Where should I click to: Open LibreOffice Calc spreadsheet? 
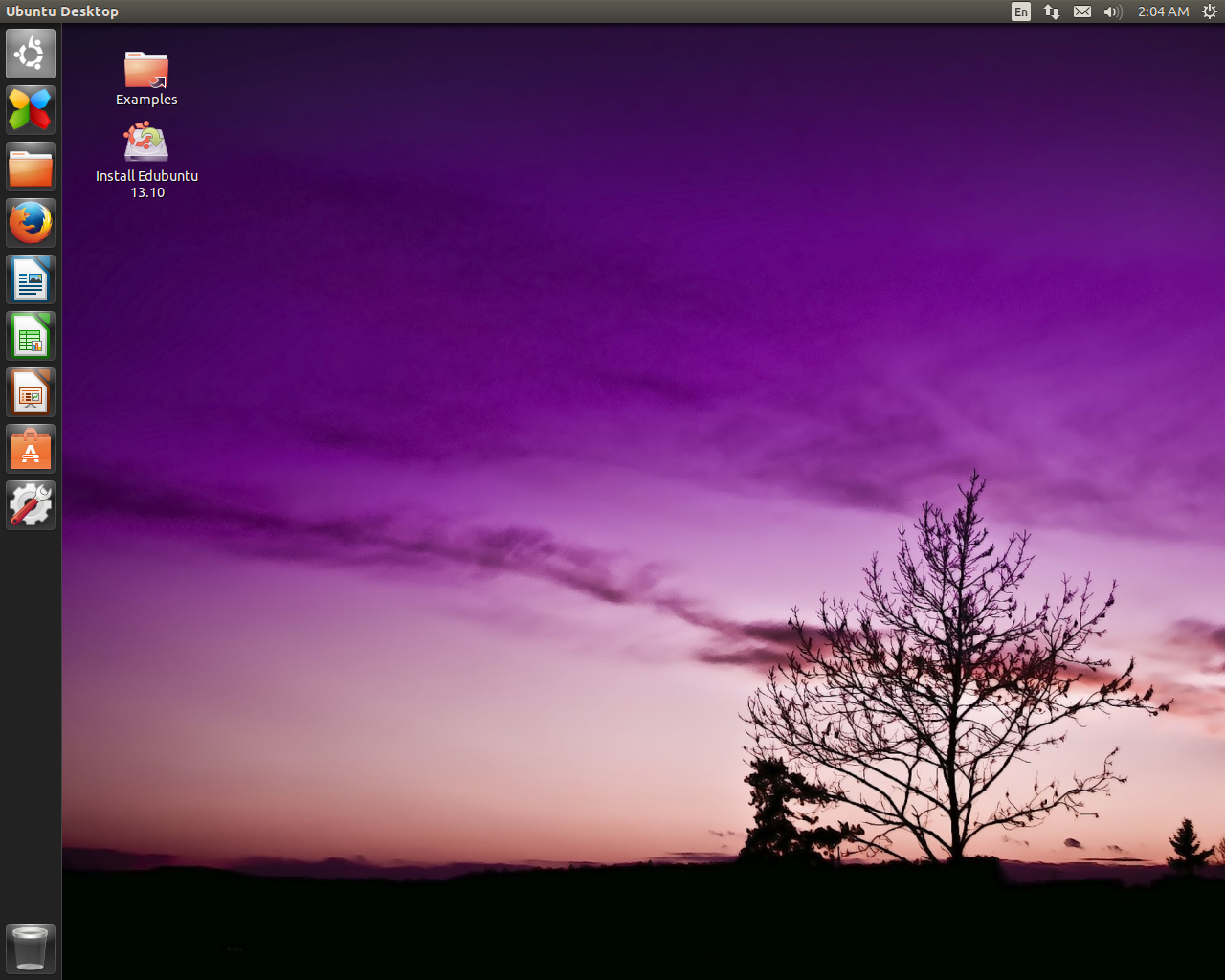(x=31, y=336)
